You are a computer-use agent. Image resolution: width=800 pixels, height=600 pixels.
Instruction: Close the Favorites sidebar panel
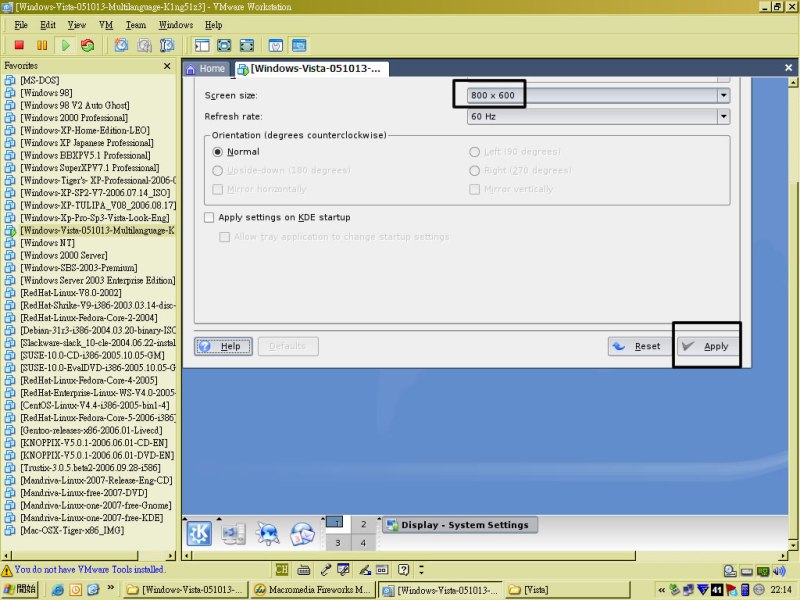point(167,66)
